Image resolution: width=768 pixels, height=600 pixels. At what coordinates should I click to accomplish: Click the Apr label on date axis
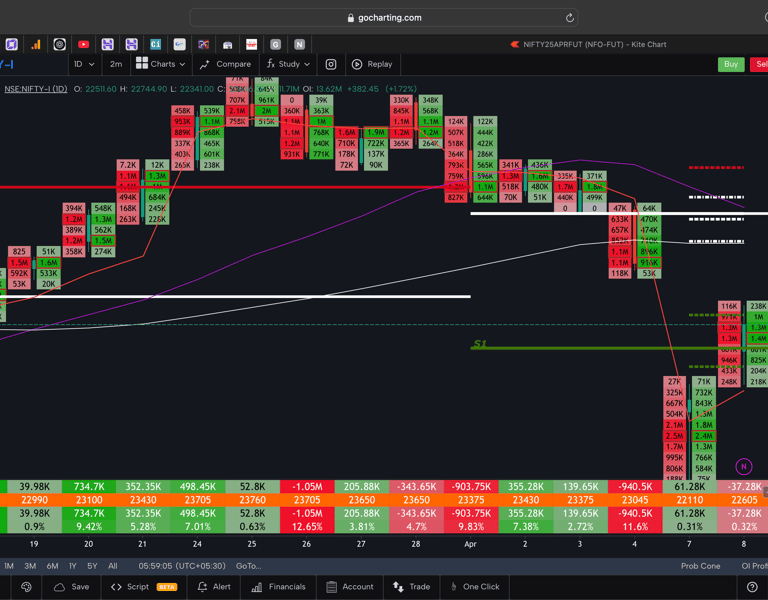pos(470,544)
